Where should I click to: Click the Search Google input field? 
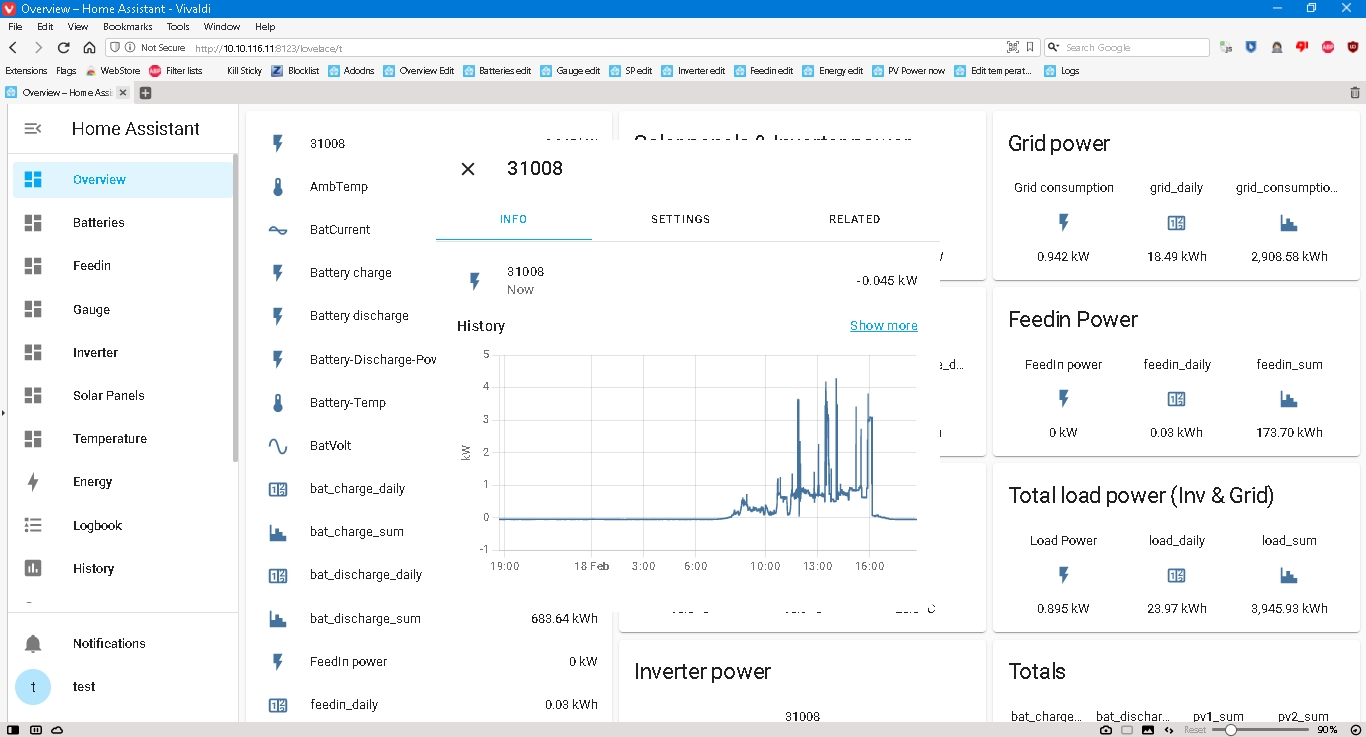1134,47
